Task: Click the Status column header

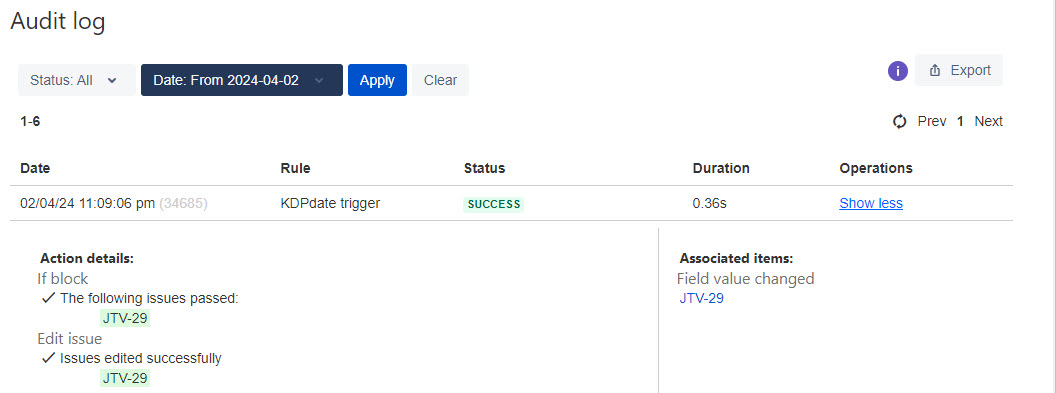Action: (x=484, y=168)
